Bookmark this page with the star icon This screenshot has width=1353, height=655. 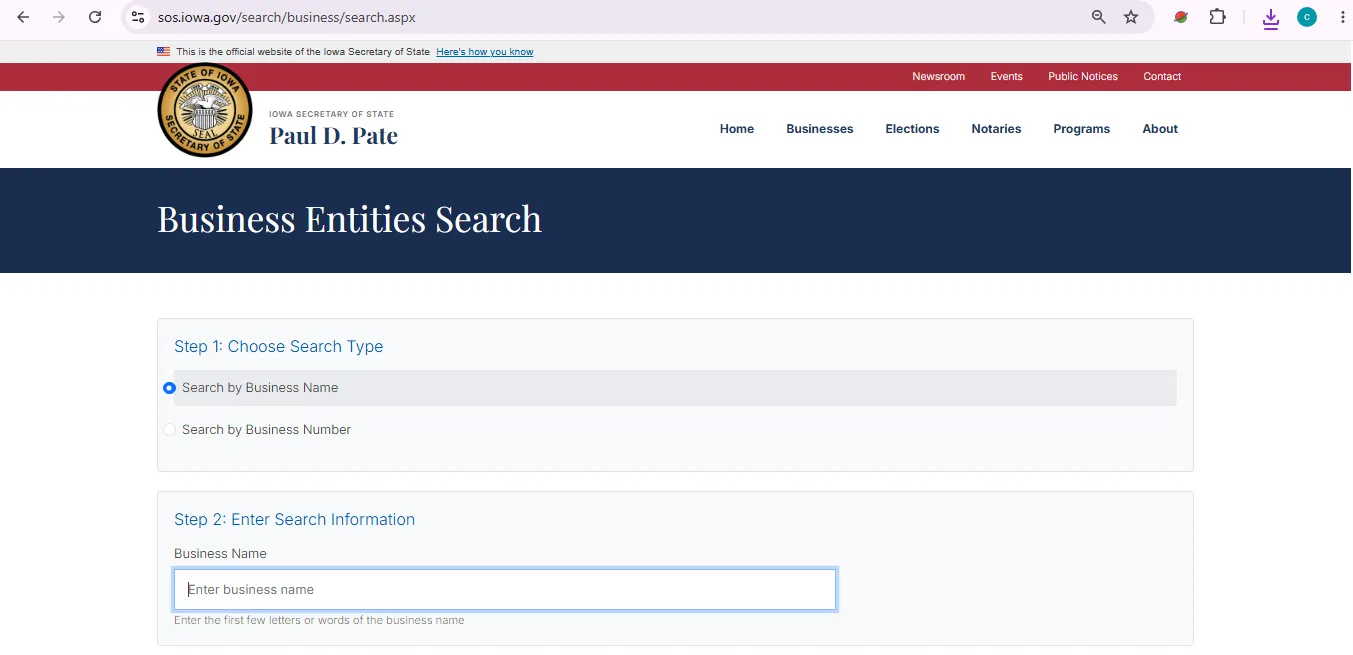(1131, 17)
